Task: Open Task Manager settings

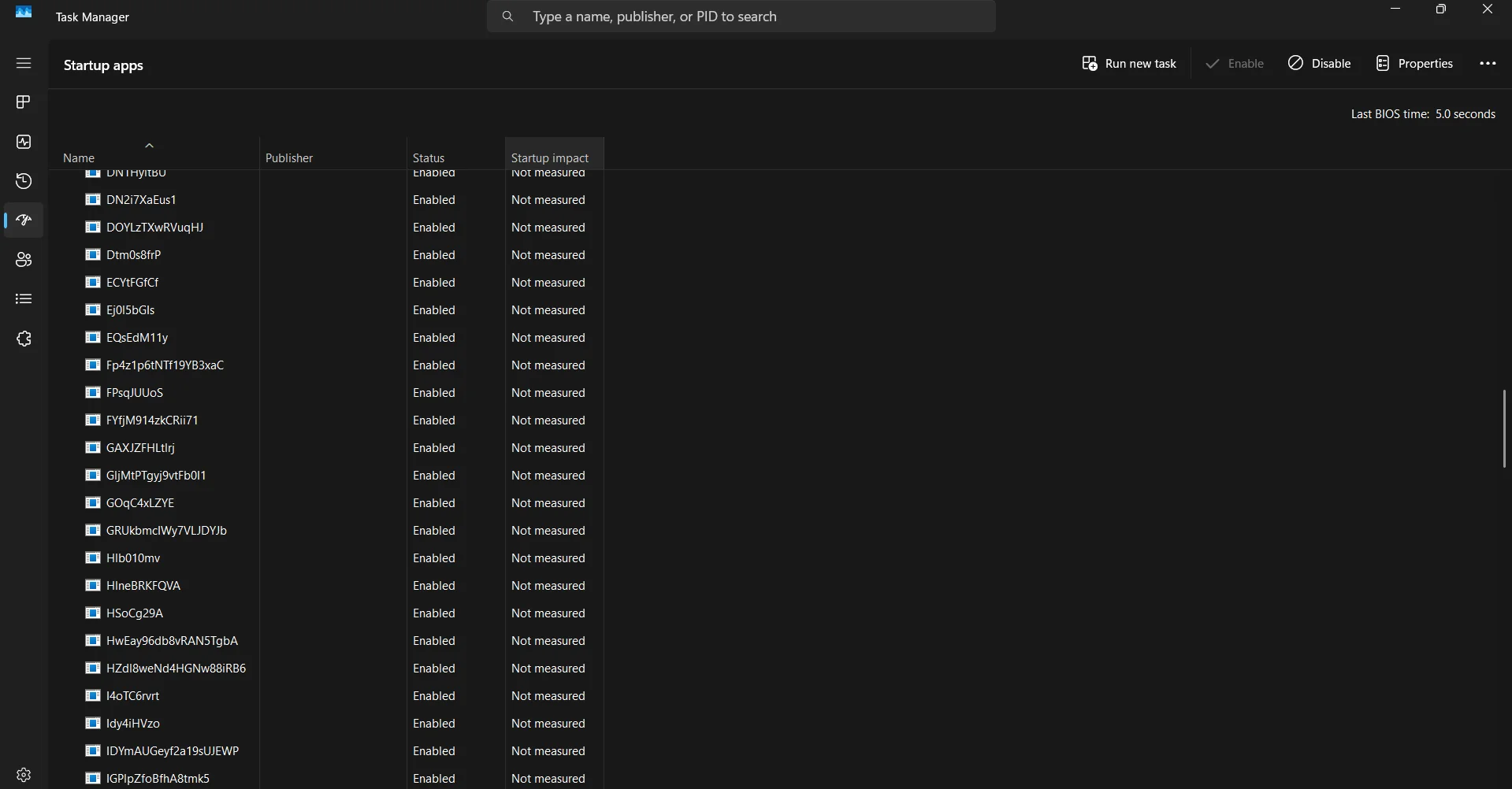Action: pos(24,775)
